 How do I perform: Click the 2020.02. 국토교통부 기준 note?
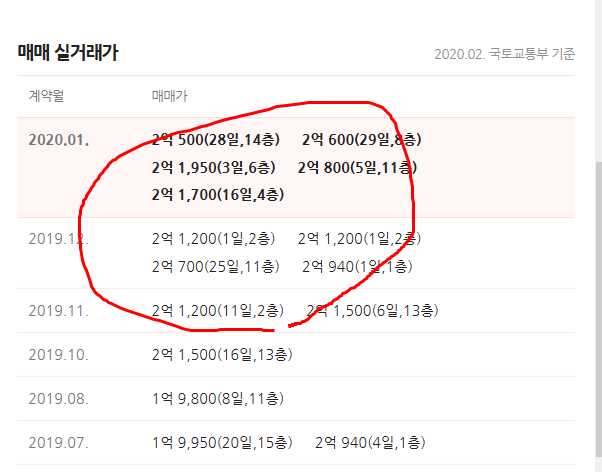click(504, 54)
